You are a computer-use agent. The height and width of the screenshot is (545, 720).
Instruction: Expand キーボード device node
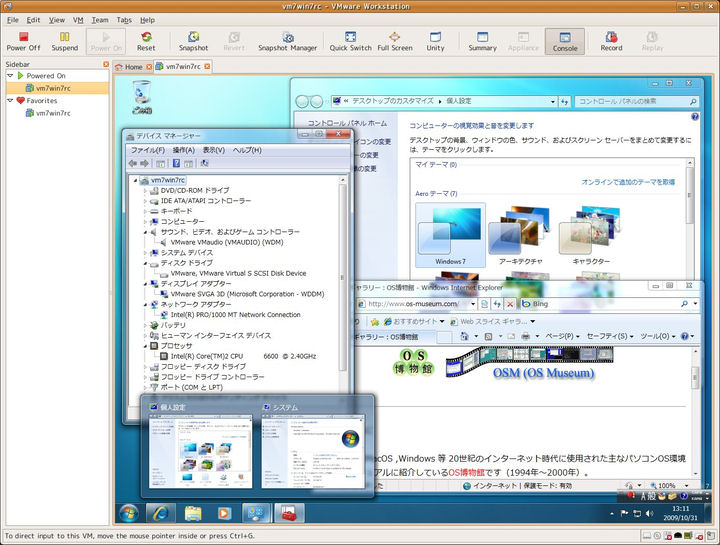tap(145, 211)
